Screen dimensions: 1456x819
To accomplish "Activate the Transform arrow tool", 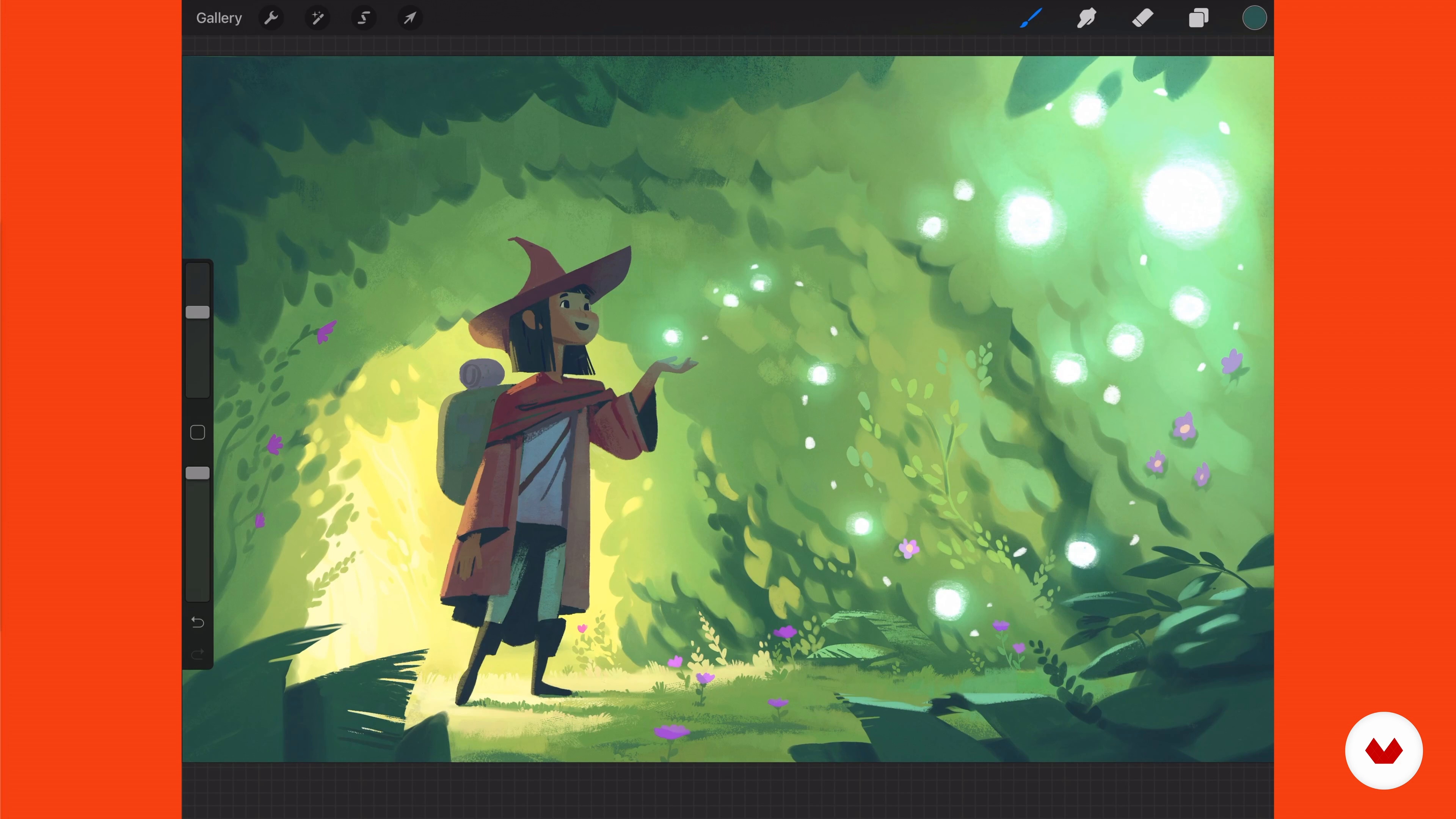I will tap(410, 18).
